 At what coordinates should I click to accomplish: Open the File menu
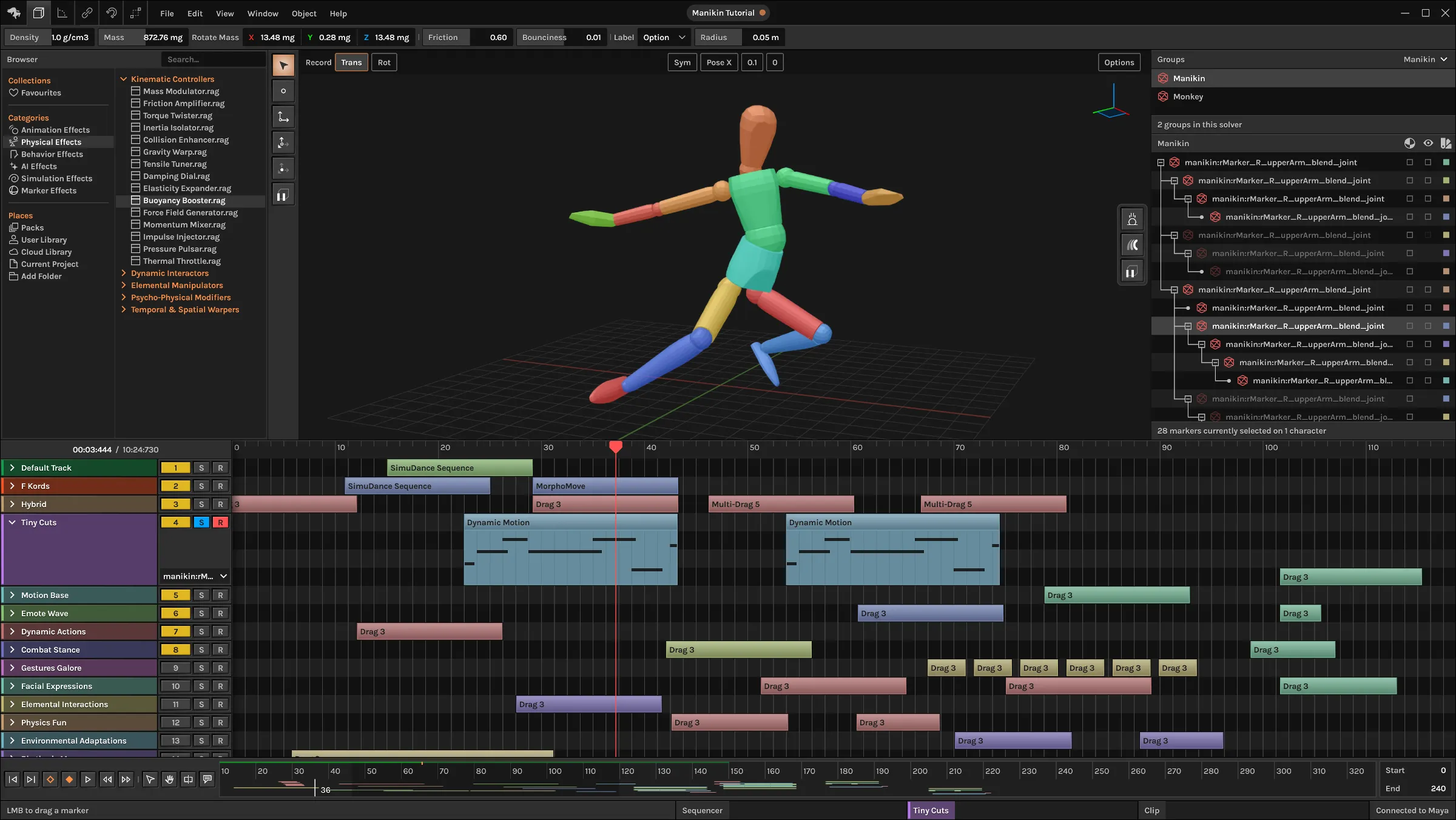click(167, 13)
